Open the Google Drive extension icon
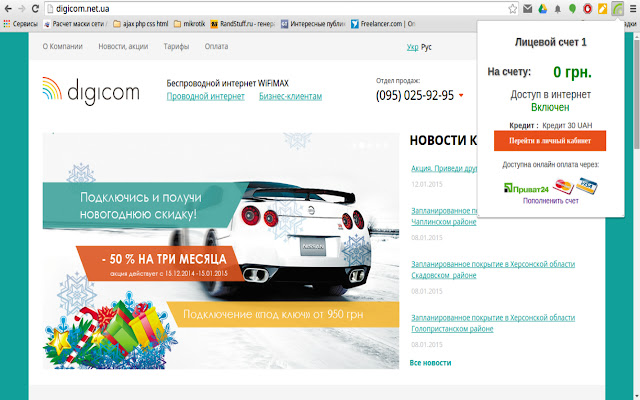The height and width of the screenshot is (400, 640). coord(542,9)
